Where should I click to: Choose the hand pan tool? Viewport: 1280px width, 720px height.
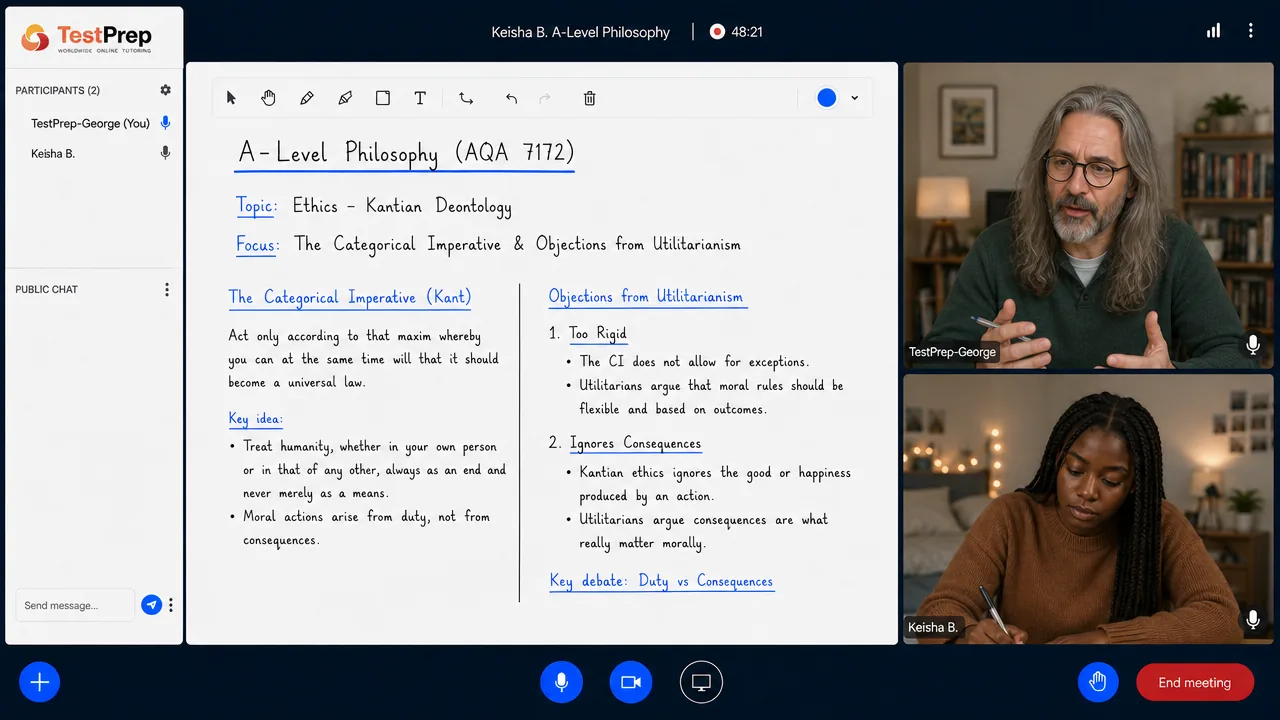[x=268, y=98]
